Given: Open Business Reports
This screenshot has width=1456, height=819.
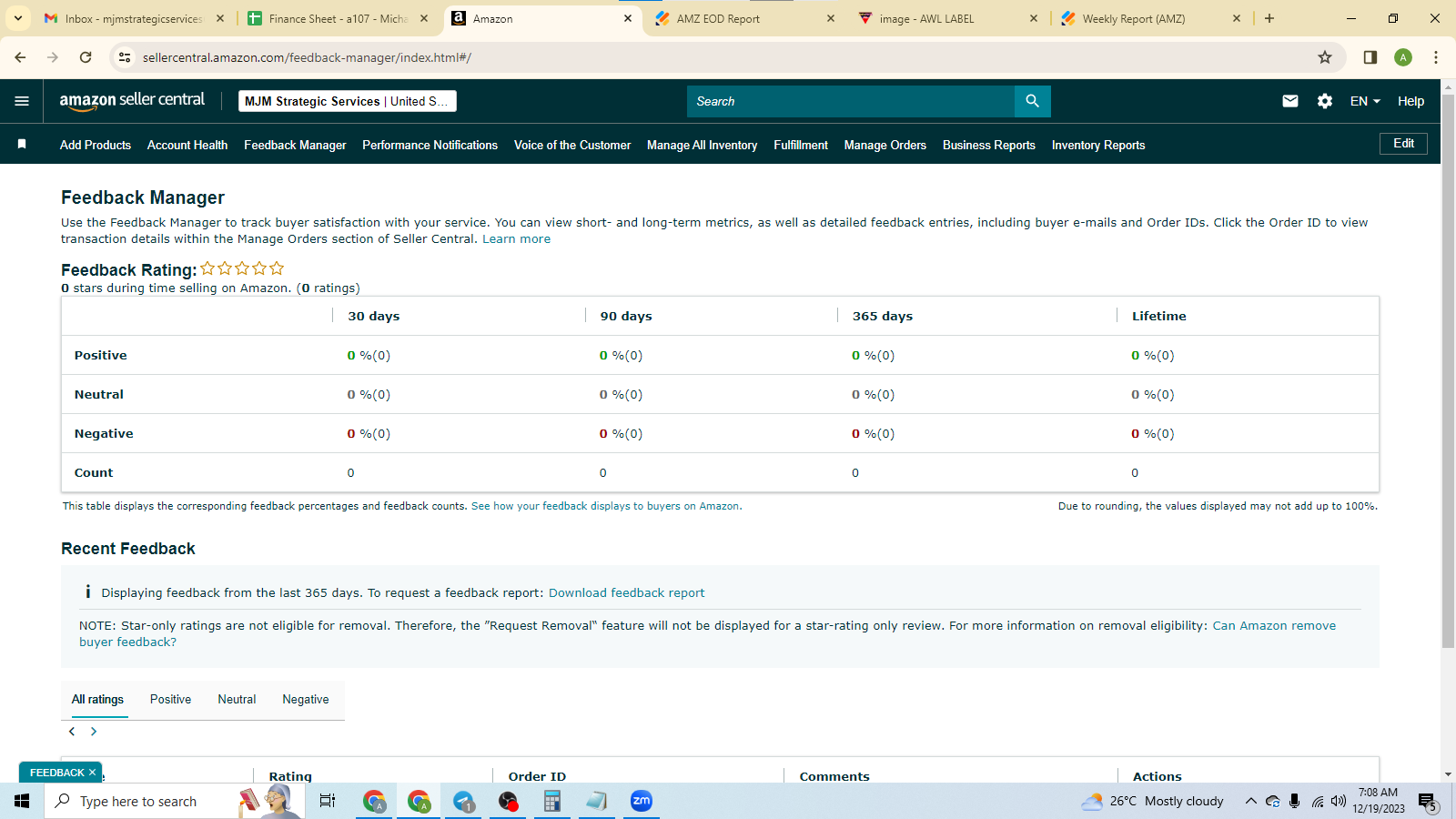Looking at the screenshot, I should tap(989, 145).
